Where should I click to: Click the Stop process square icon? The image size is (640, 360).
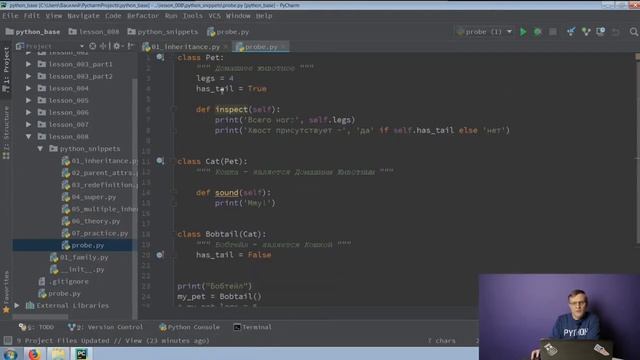[x=553, y=32]
